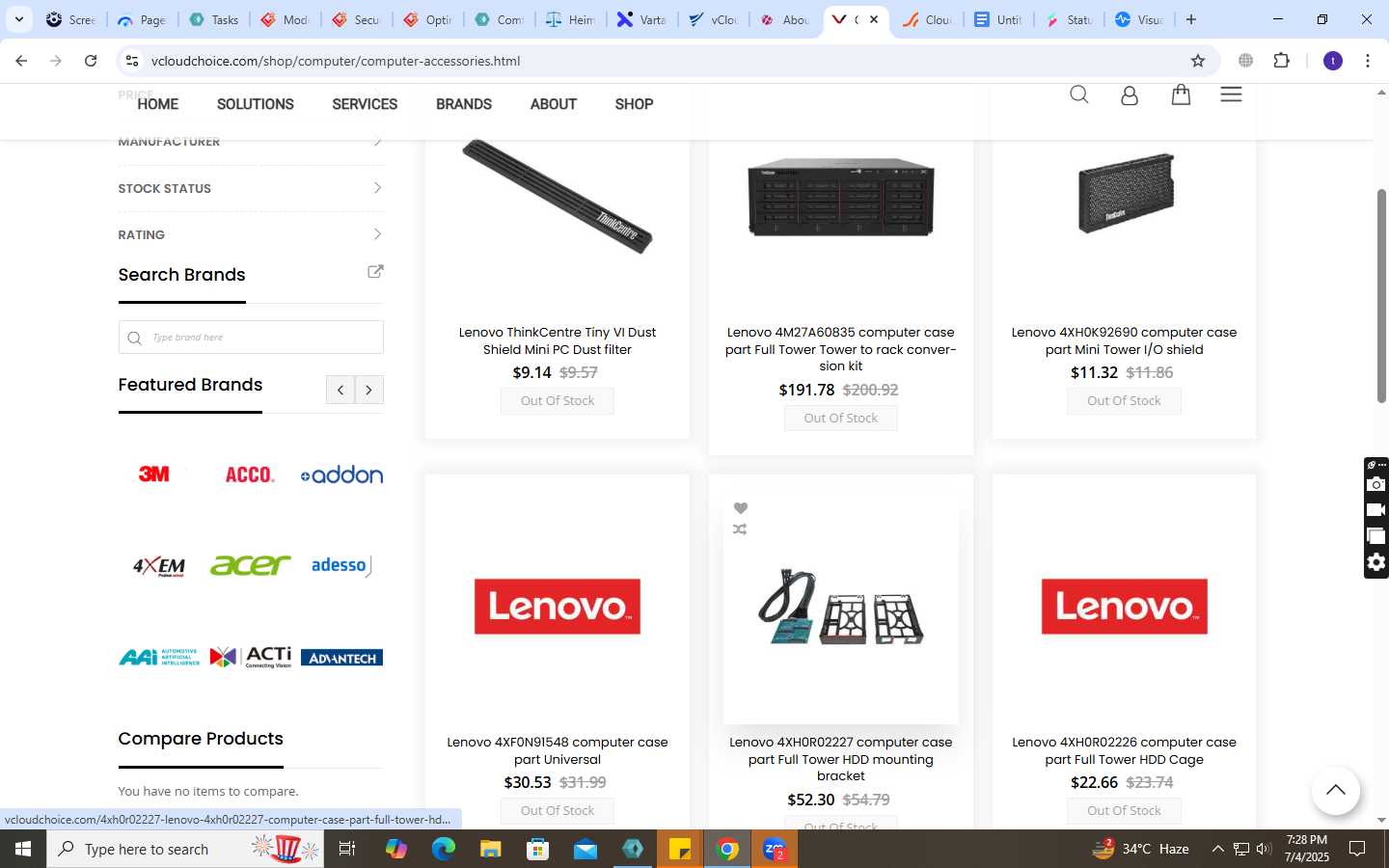Click the browser address bar URL

[336, 61]
